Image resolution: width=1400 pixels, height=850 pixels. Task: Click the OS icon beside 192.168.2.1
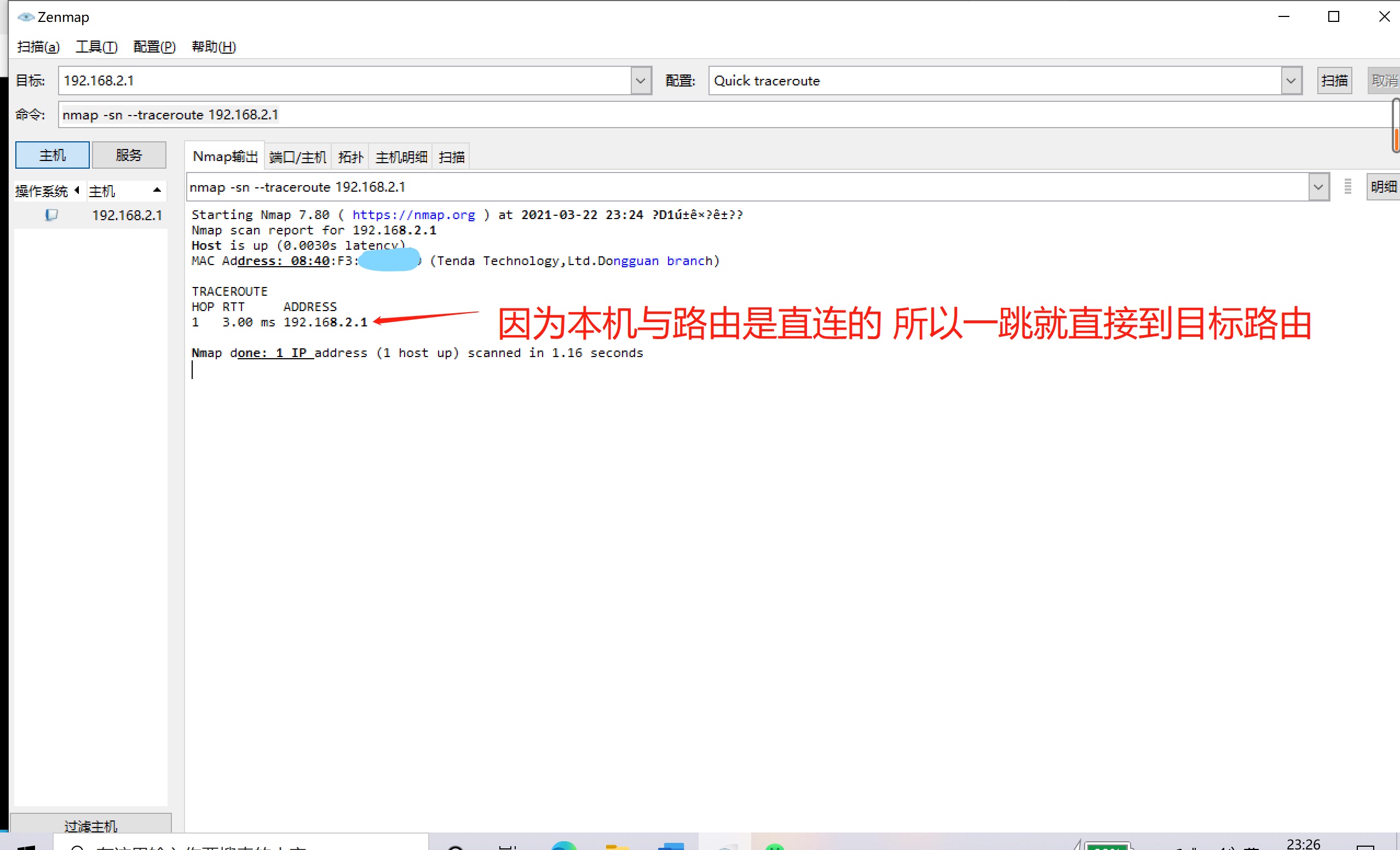click(51, 215)
